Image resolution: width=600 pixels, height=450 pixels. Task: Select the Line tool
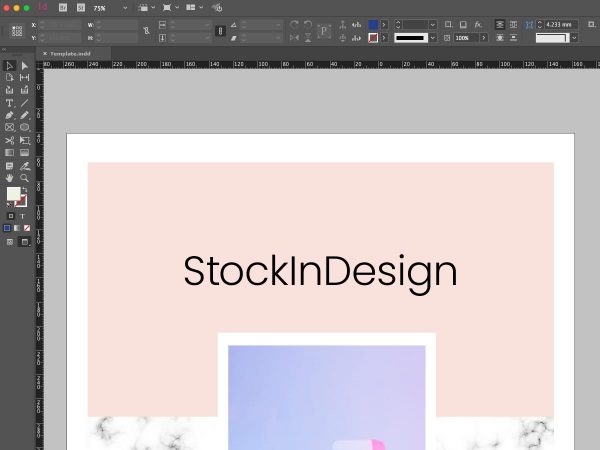[x=24, y=103]
